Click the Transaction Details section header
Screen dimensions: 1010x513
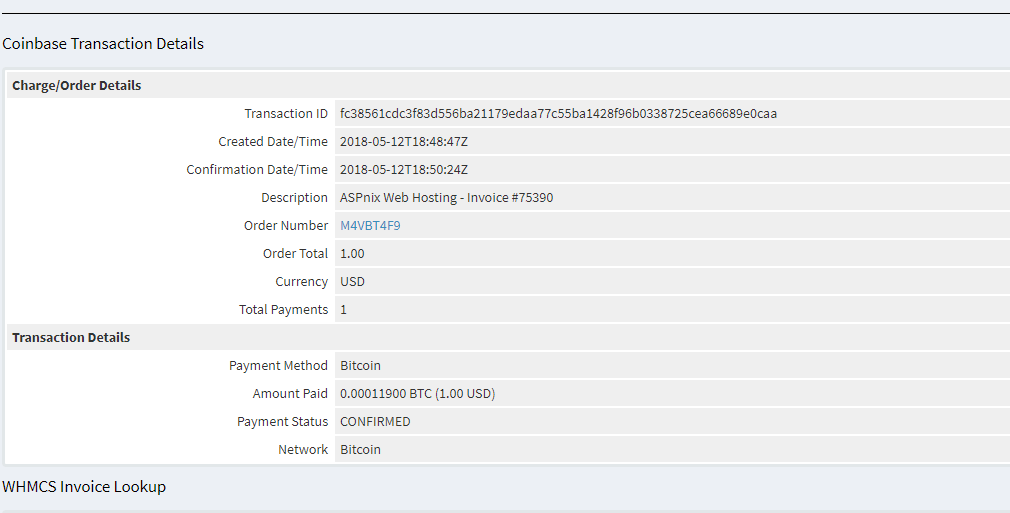tap(71, 338)
